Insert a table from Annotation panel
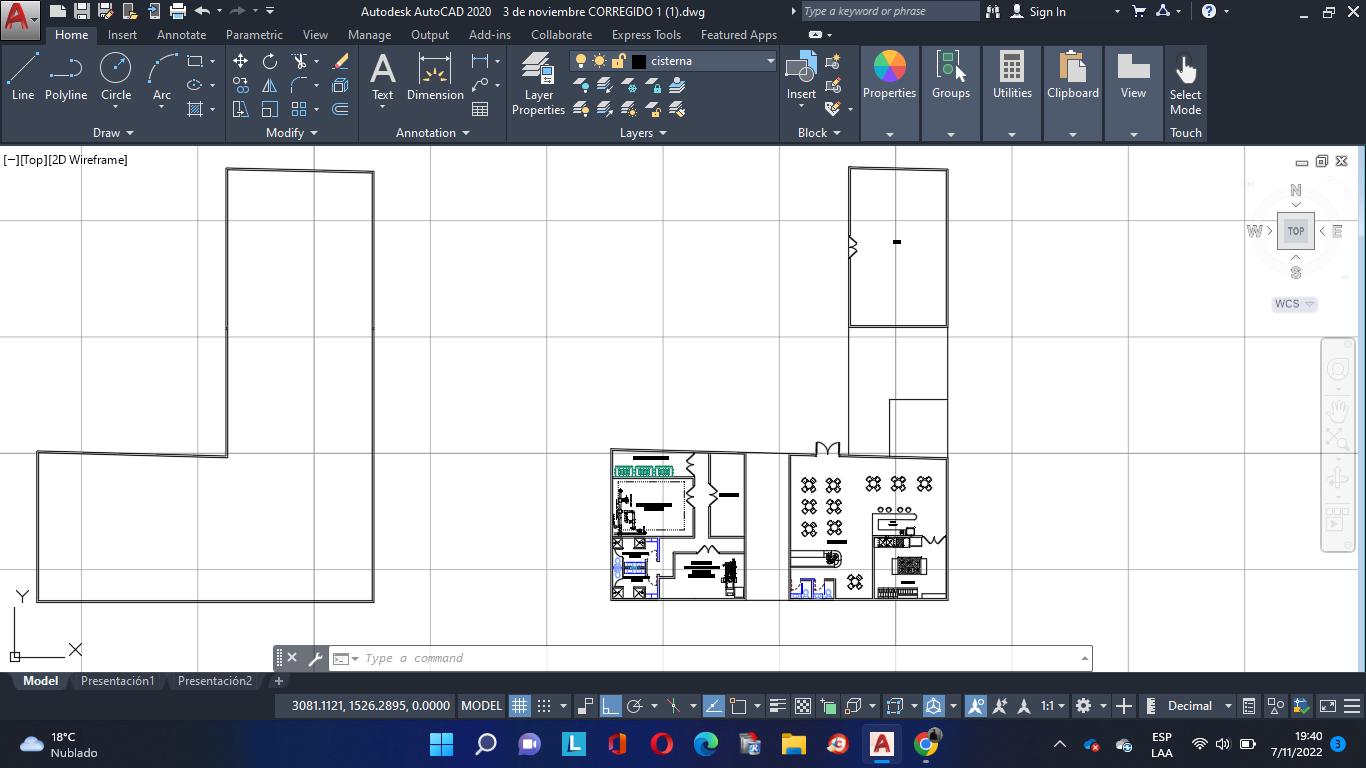Viewport: 1366px width, 768px height. pyautogui.click(x=480, y=109)
